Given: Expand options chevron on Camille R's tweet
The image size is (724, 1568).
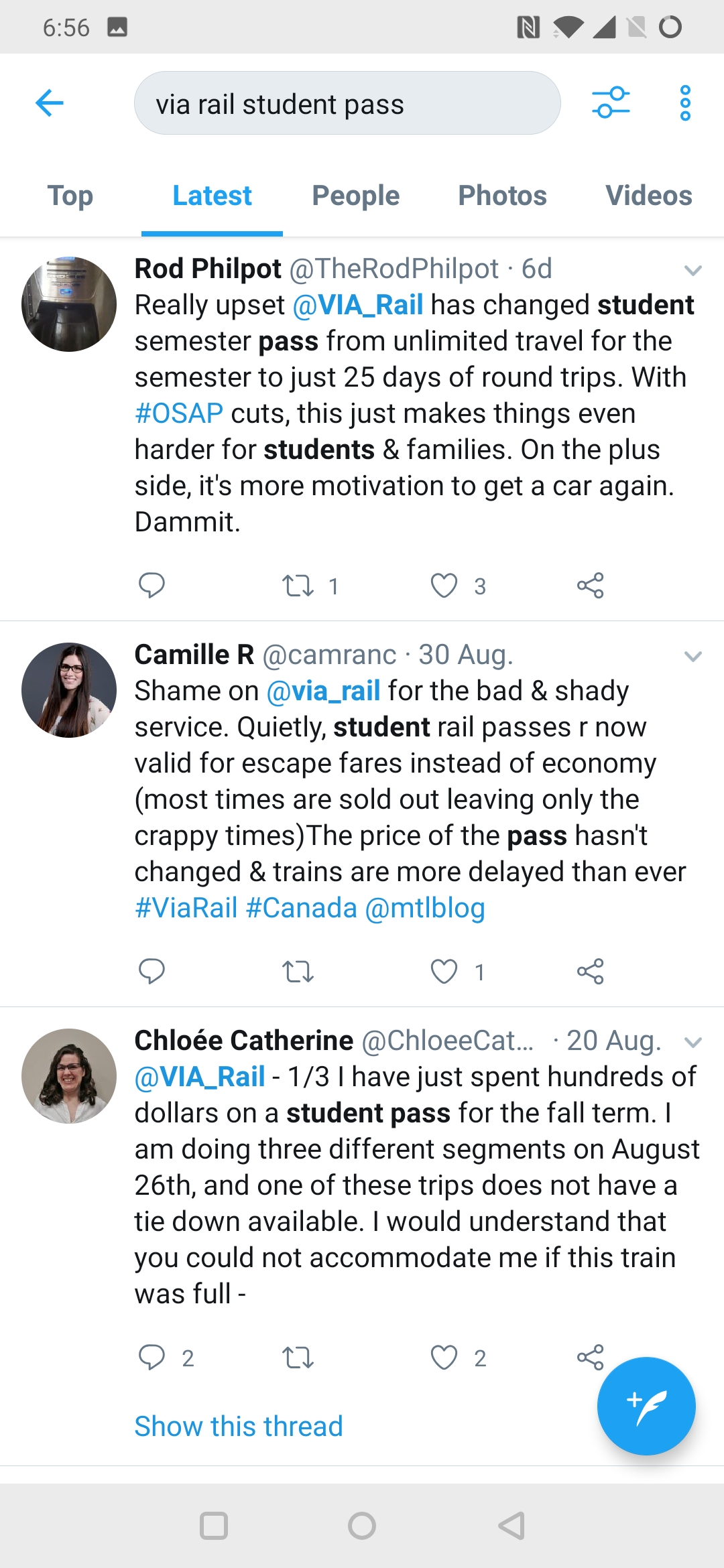Looking at the screenshot, I should tap(692, 657).
